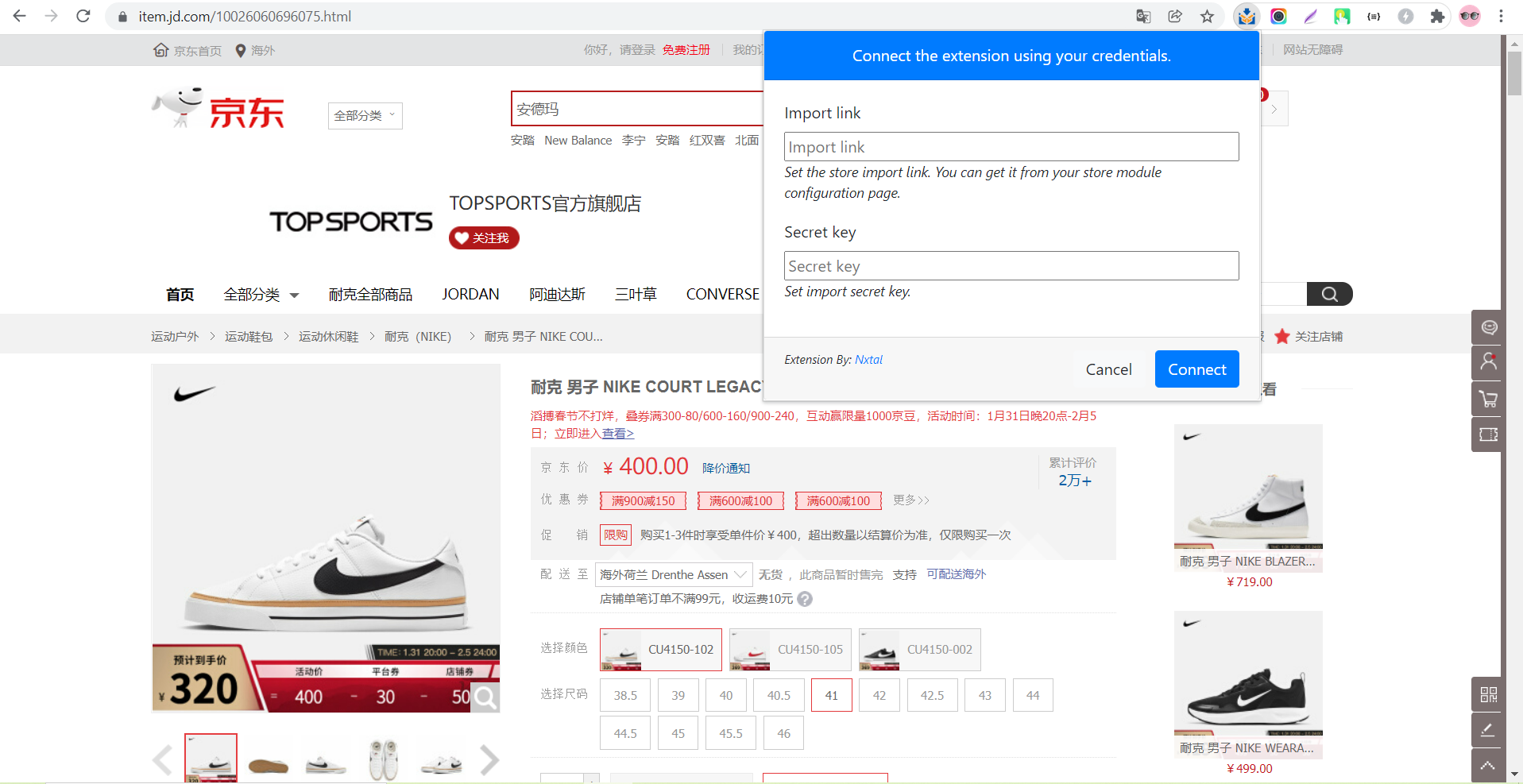Screen dimensions: 1523x784
Task: Click the back-to-top arrow in right sidebar
Action: tap(1488, 766)
